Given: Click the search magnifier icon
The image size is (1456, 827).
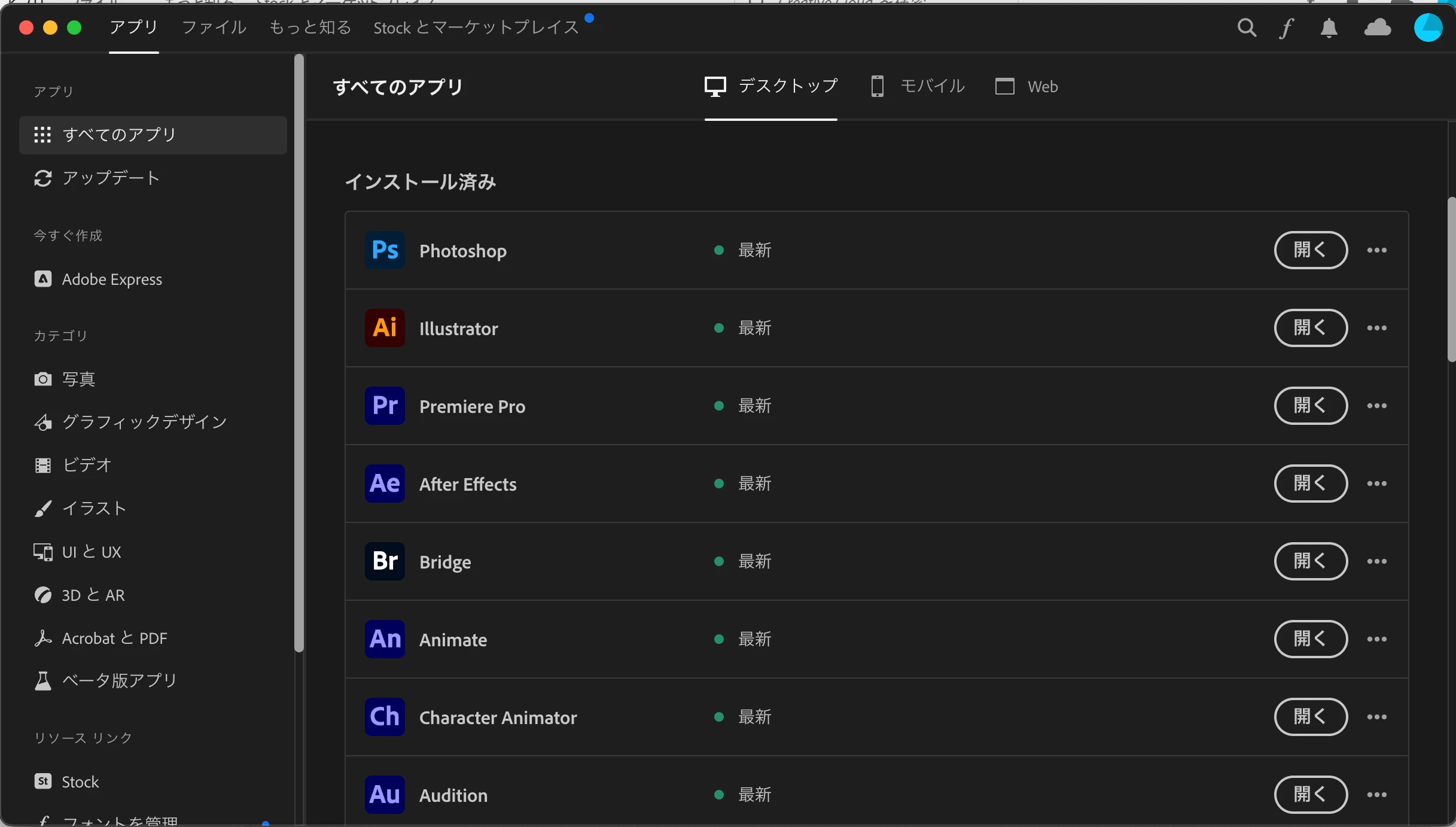Looking at the screenshot, I should 1247,28.
